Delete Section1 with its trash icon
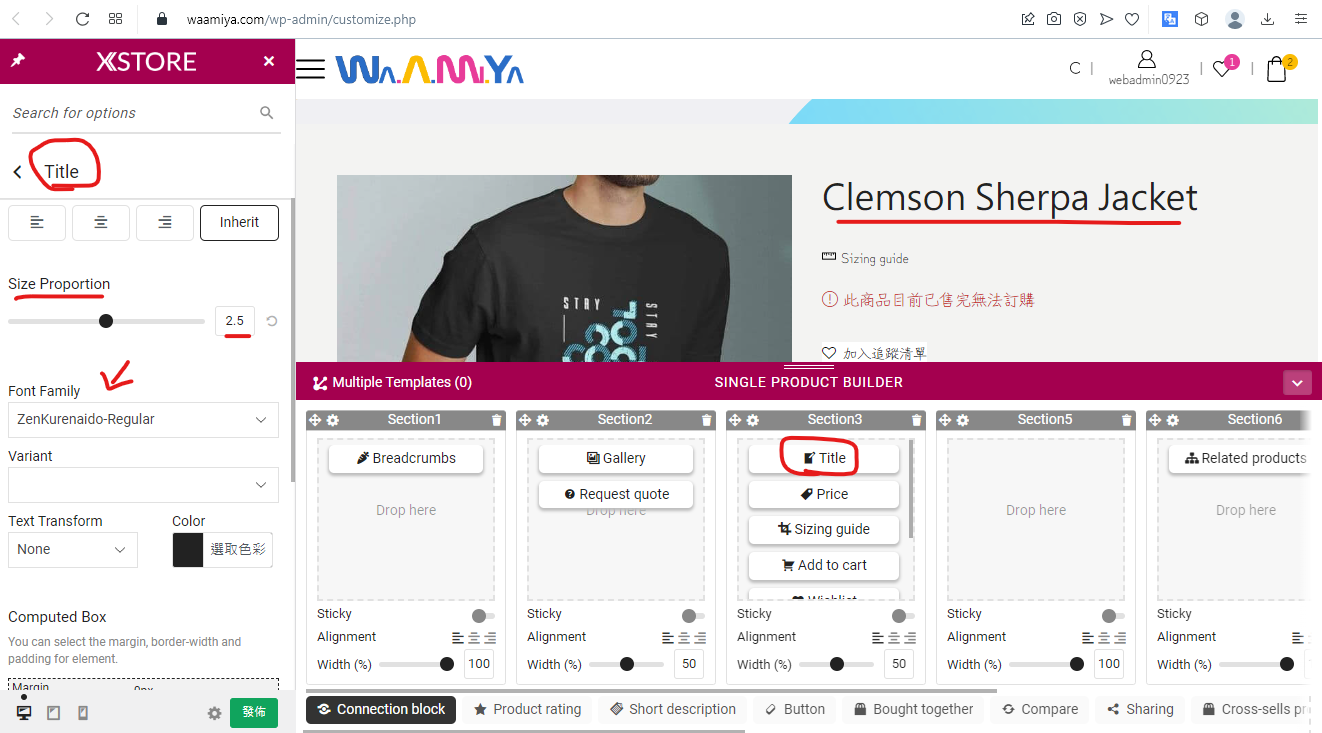The image size is (1322, 733). (x=497, y=420)
